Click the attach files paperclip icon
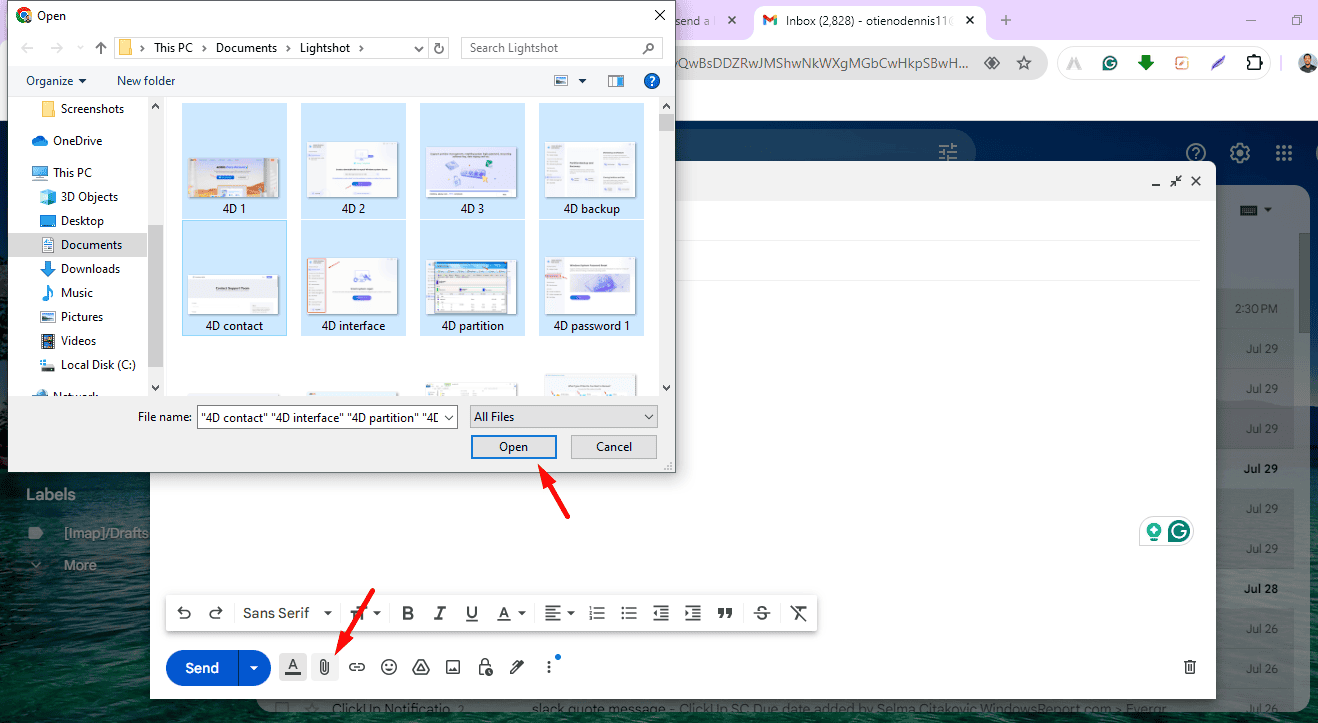Screen dimensions: 1318x723 coord(324,667)
